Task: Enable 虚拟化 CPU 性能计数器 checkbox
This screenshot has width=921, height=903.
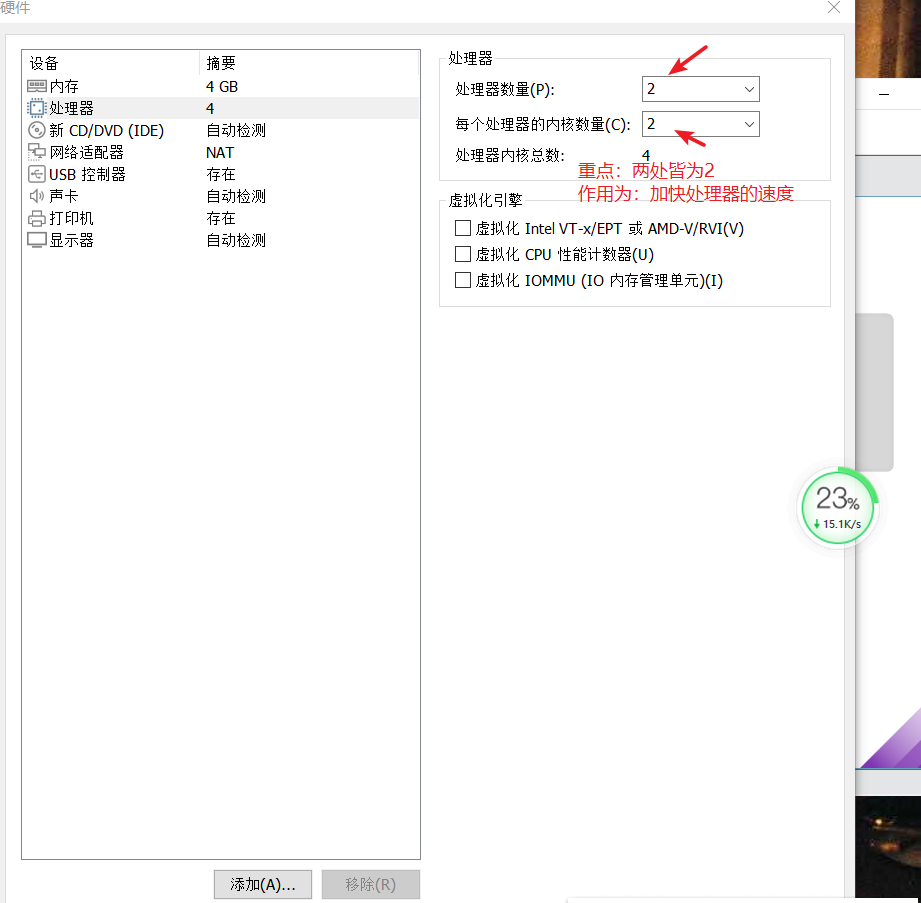Action: pos(463,254)
